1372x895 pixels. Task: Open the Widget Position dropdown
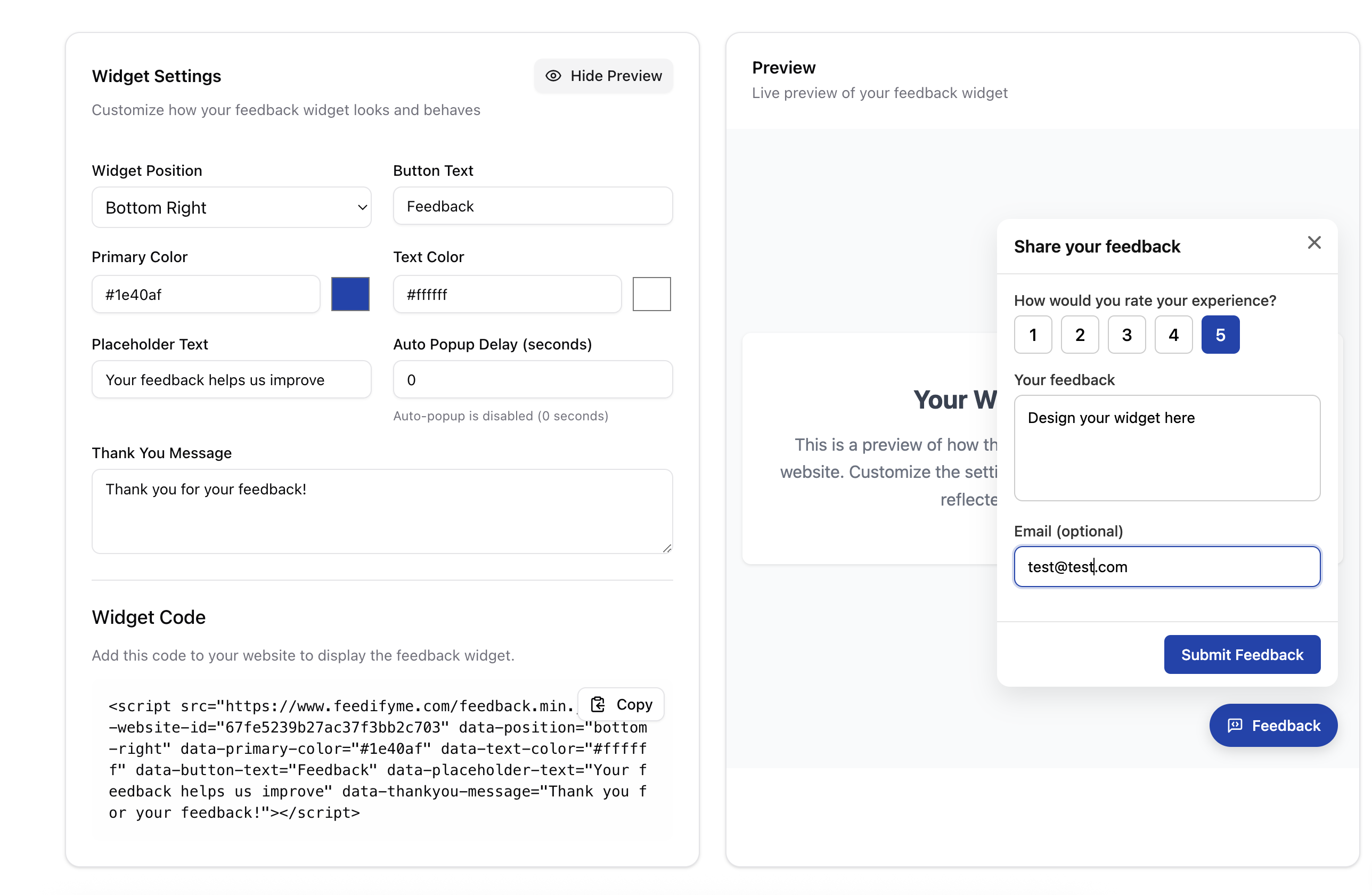point(231,207)
